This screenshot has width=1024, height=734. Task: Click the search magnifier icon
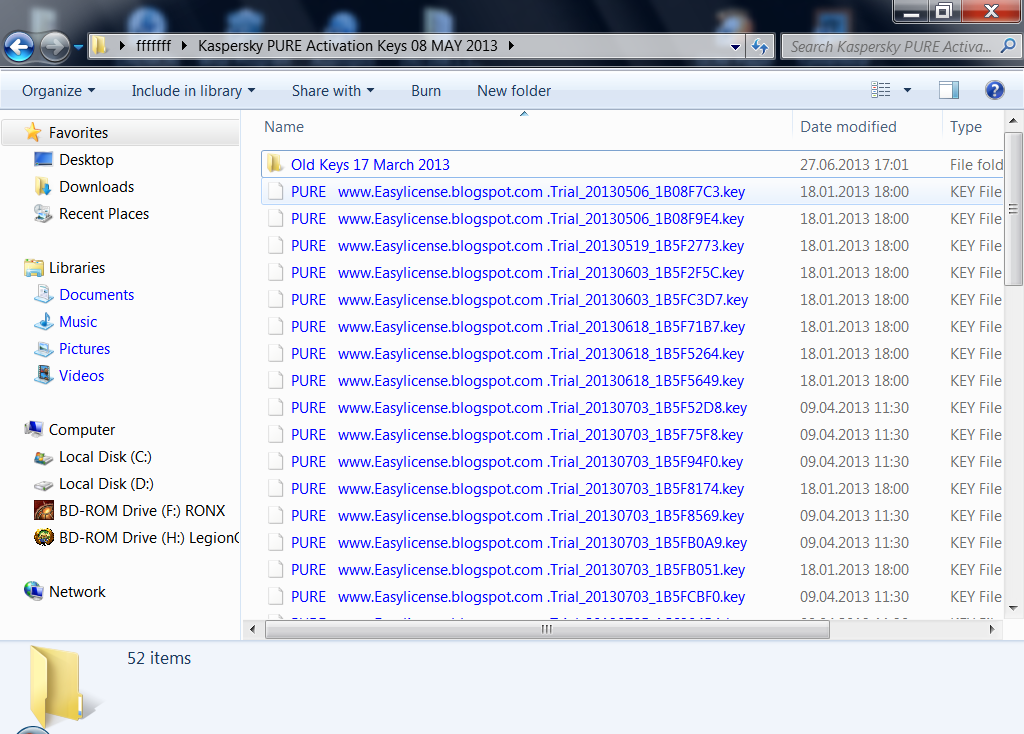point(1008,46)
